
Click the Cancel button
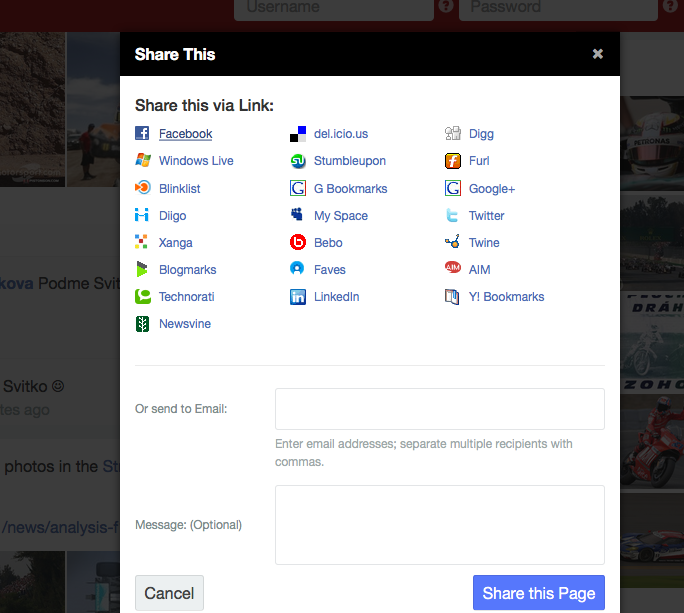169,593
